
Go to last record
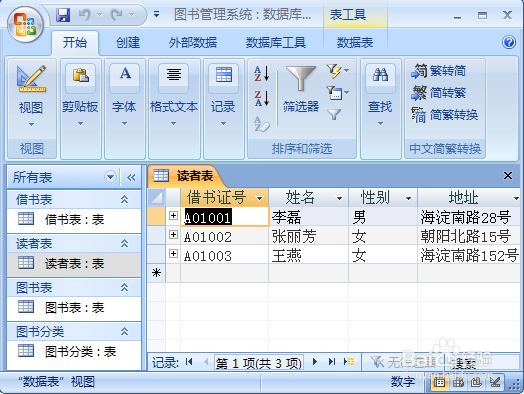coord(332,361)
